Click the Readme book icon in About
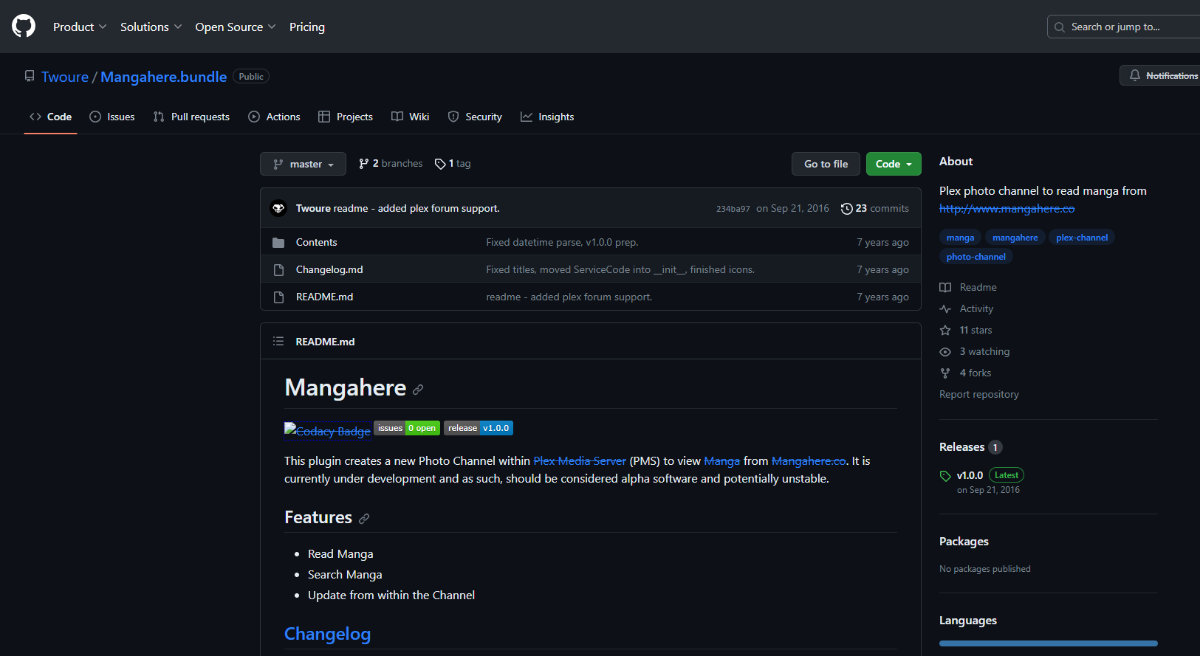Viewport: 1200px width, 656px height. pos(945,287)
